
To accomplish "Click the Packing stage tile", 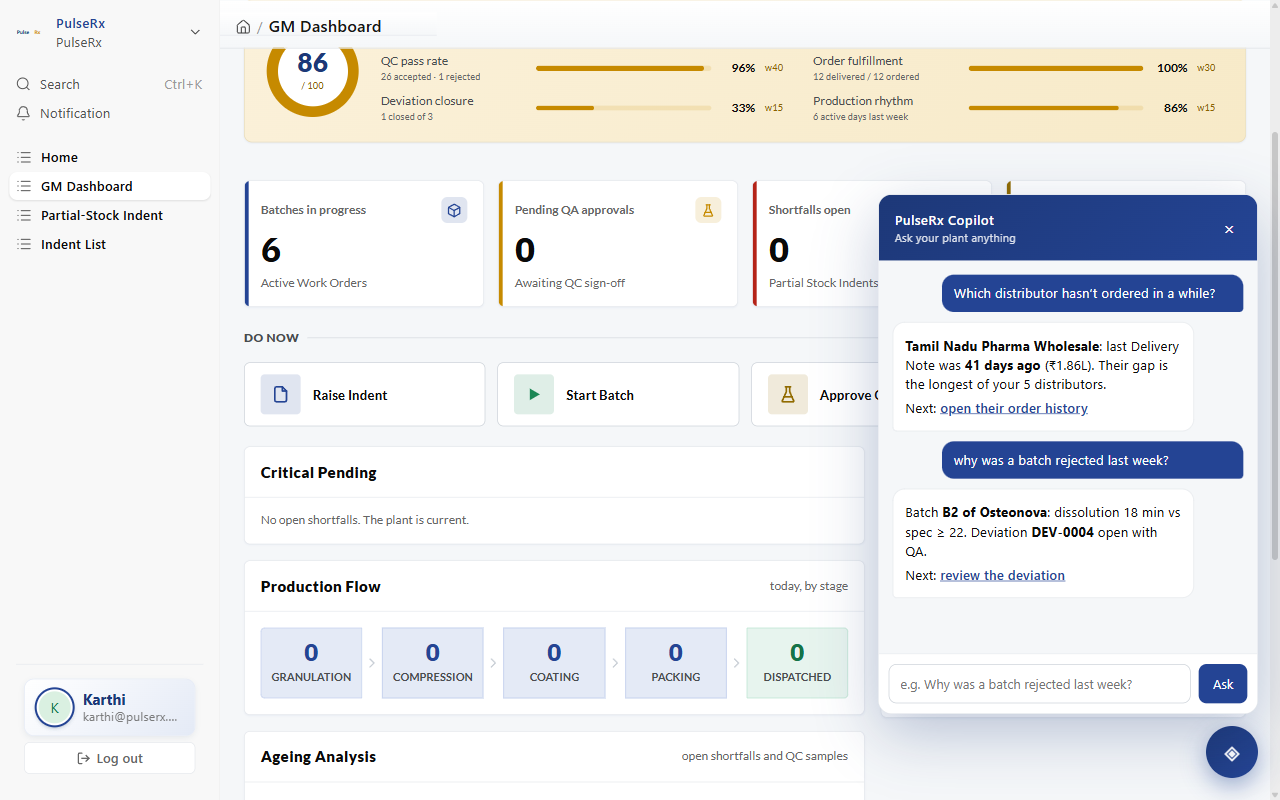I will [676, 663].
